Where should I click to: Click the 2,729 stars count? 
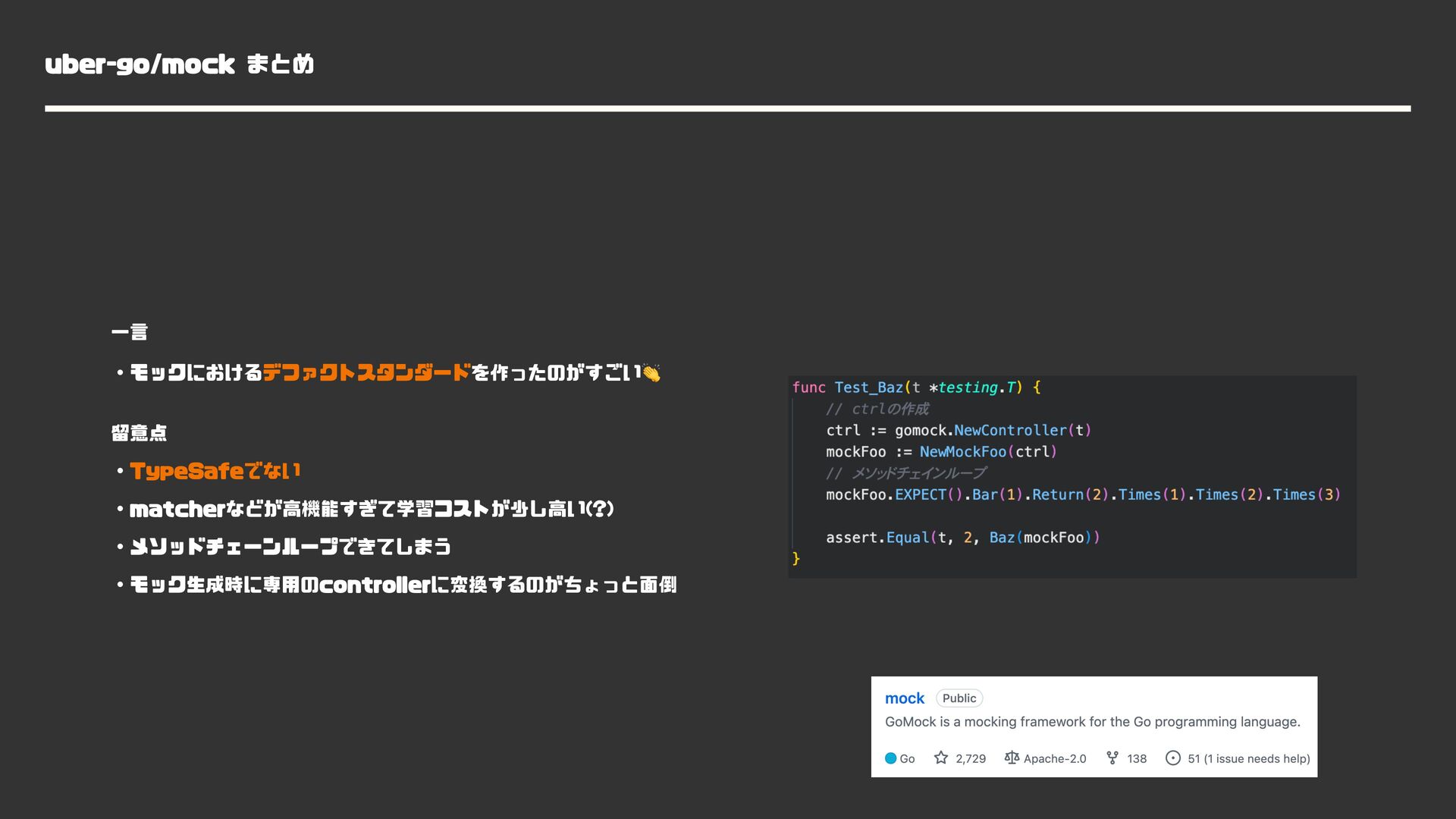(x=971, y=758)
